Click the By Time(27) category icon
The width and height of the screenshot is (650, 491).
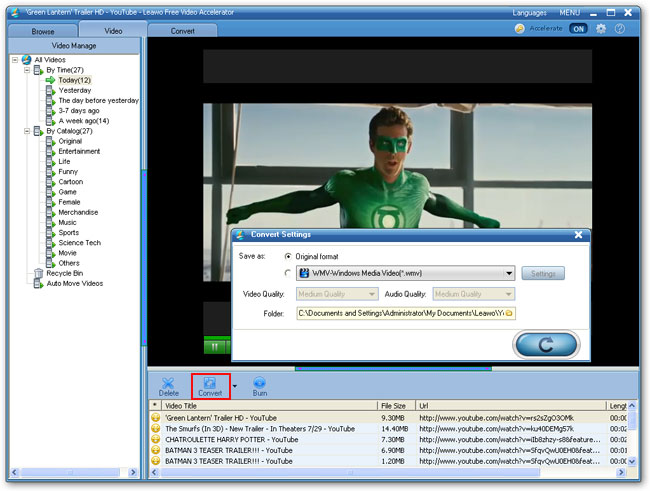[39, 70]
